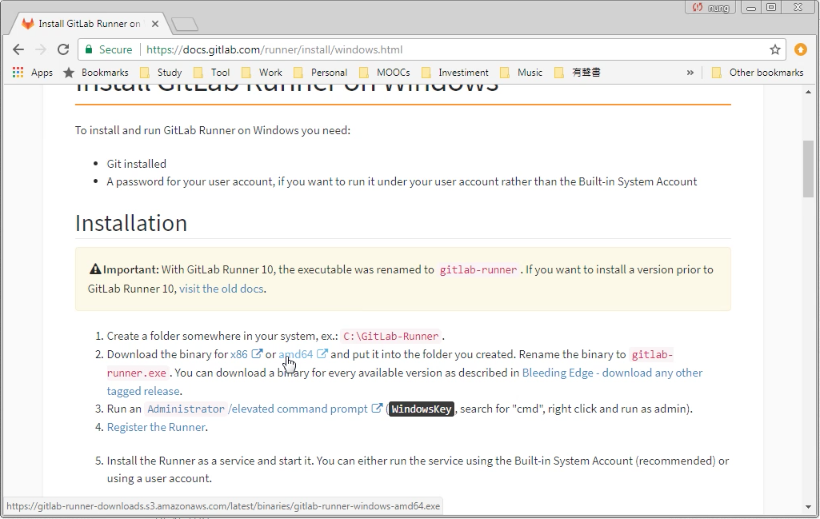Click the user profile badge in title bar
Viewport: 820px width, 519px height.
710,7
